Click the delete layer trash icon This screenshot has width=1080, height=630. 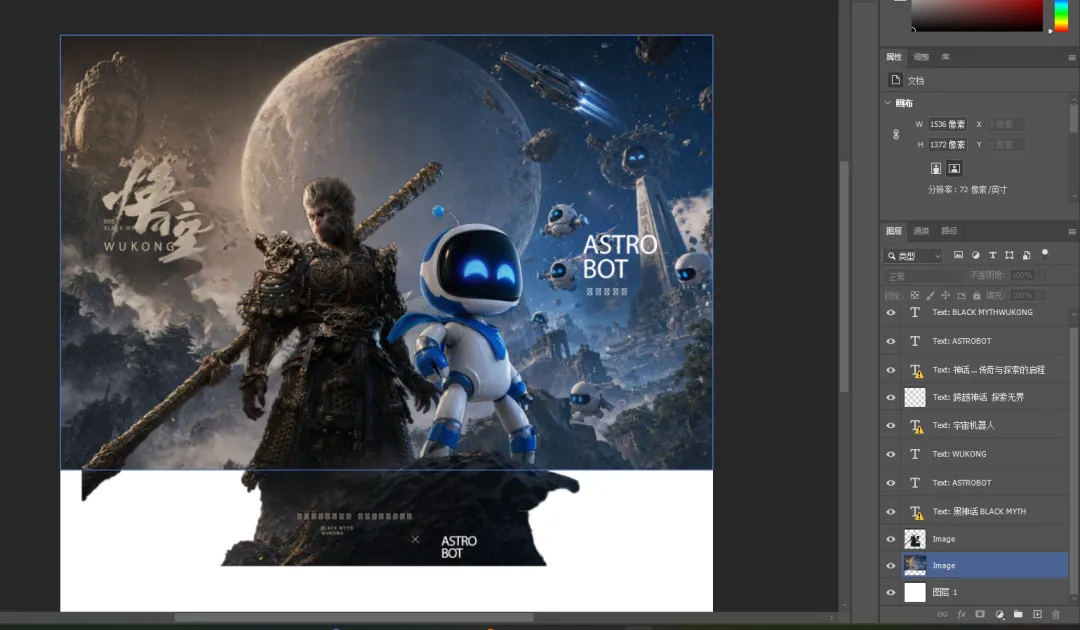(x=1056, y=614)
